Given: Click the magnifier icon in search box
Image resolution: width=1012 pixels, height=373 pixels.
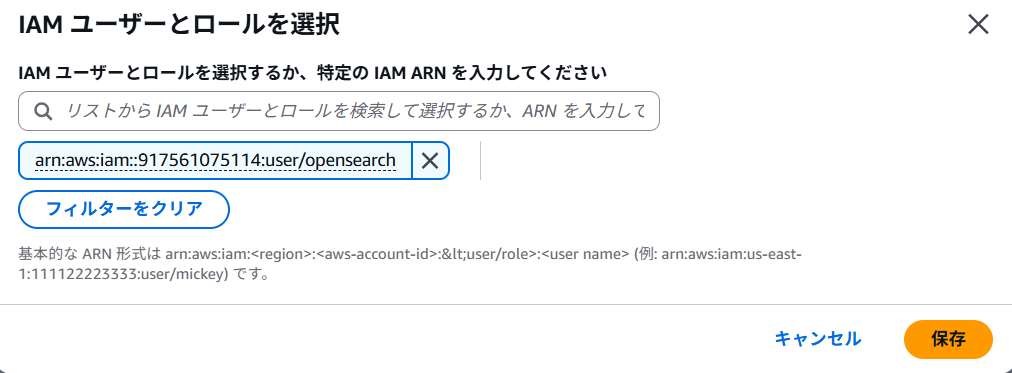Looking at the screenshot, I should click(x=43, y=112).
